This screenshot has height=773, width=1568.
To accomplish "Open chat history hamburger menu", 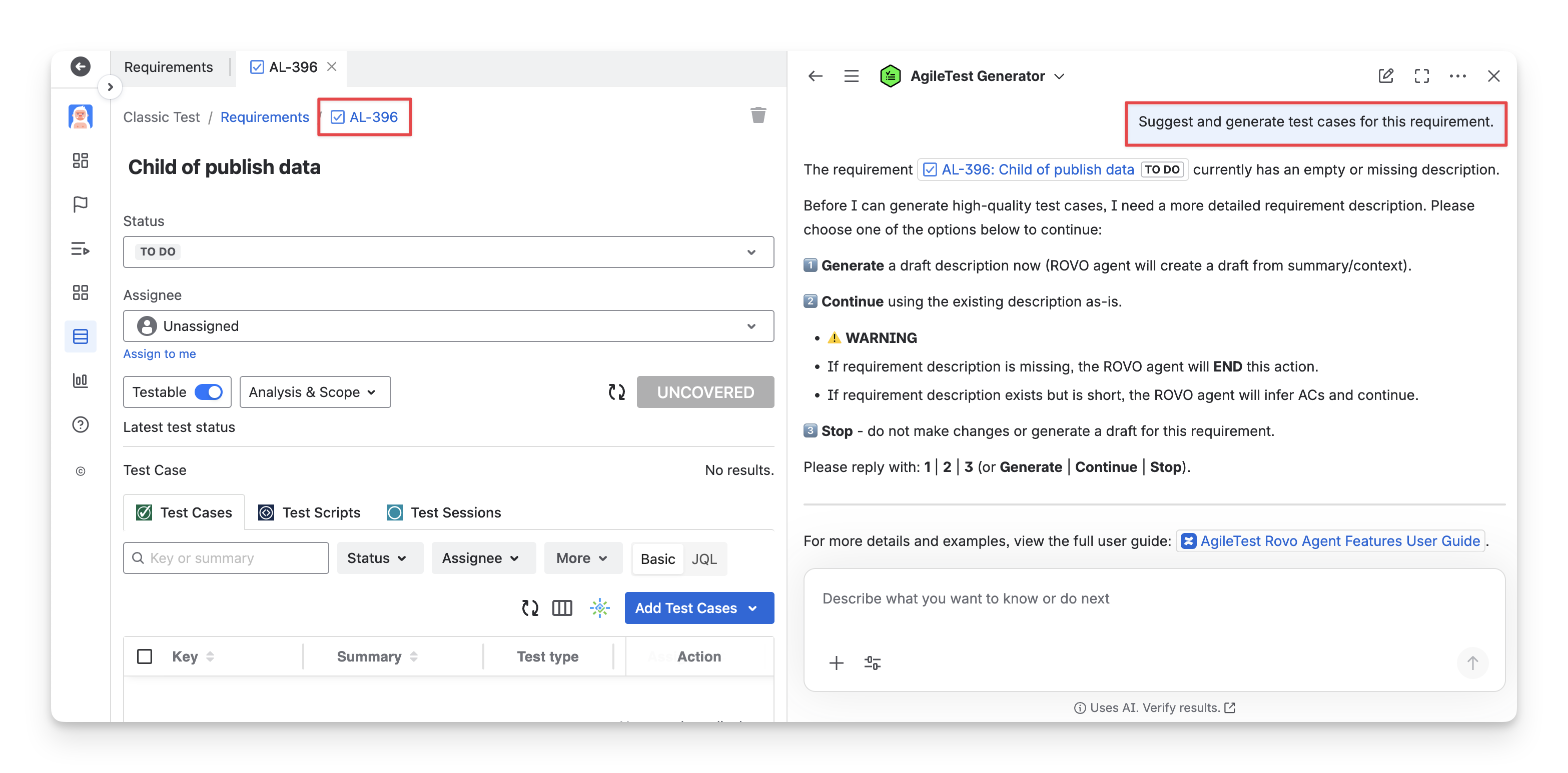I will point(851,76).
